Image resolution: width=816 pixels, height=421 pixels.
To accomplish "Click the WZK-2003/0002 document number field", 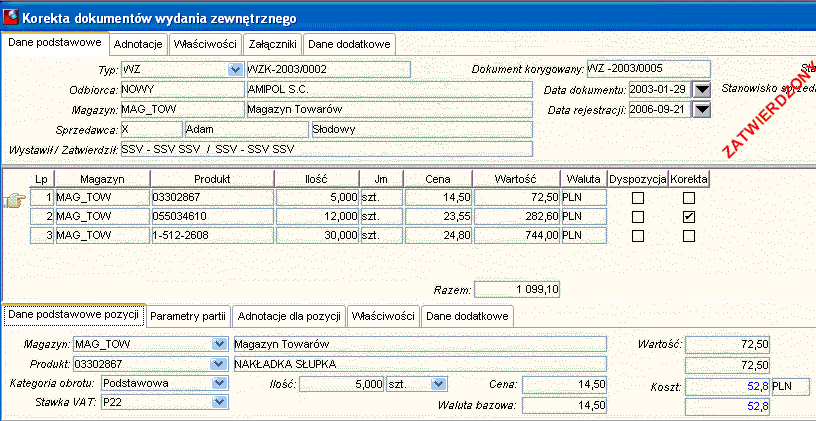I will click(x=328, y=69).
